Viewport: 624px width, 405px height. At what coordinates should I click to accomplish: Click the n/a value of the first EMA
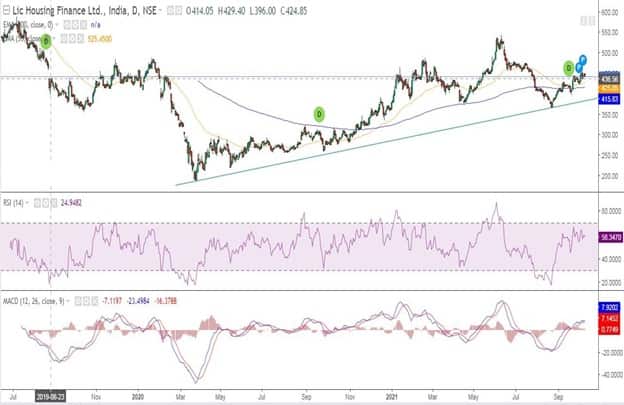[x=96, y=25]
